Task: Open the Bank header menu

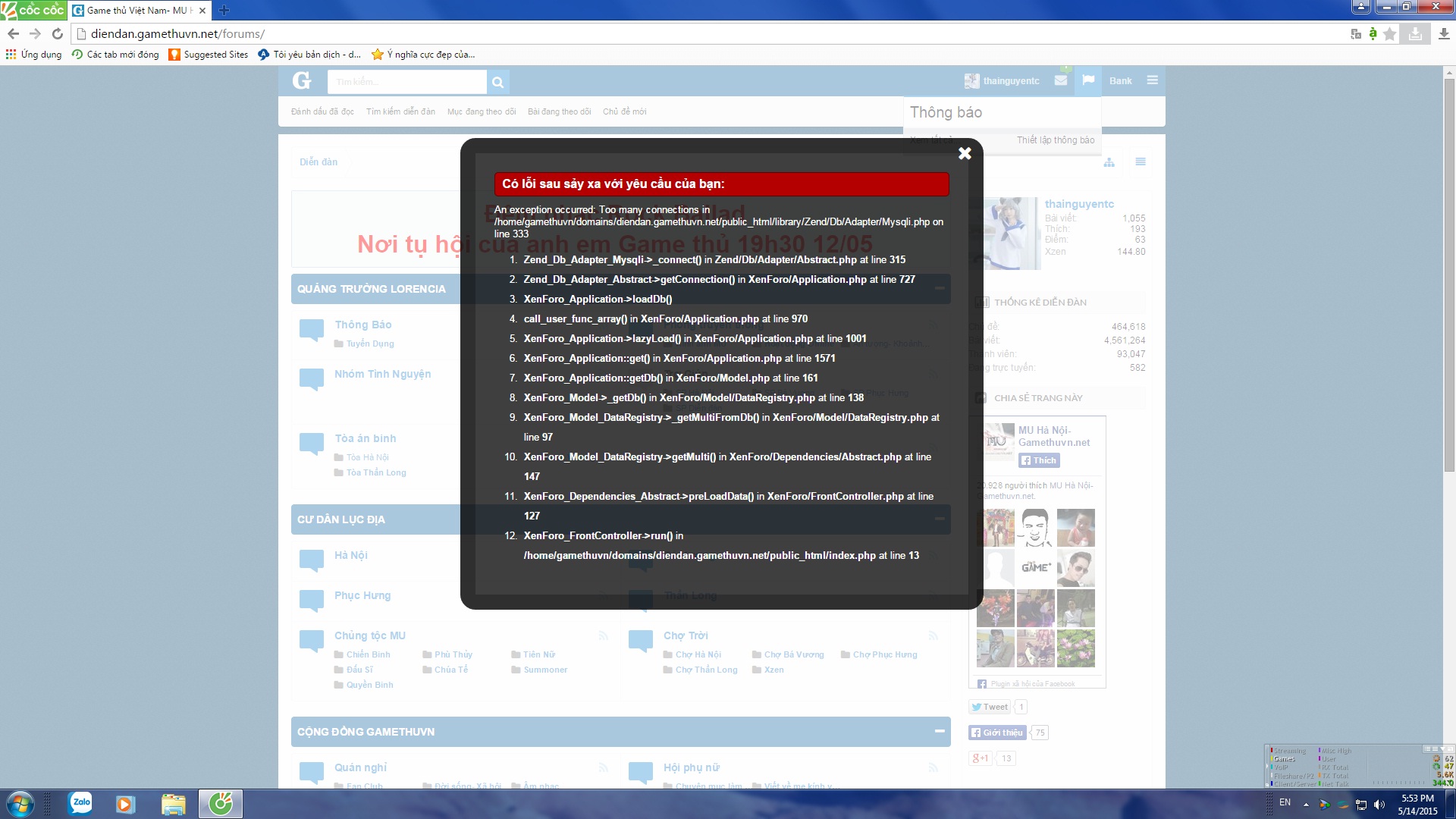Action: point(1120,81)
